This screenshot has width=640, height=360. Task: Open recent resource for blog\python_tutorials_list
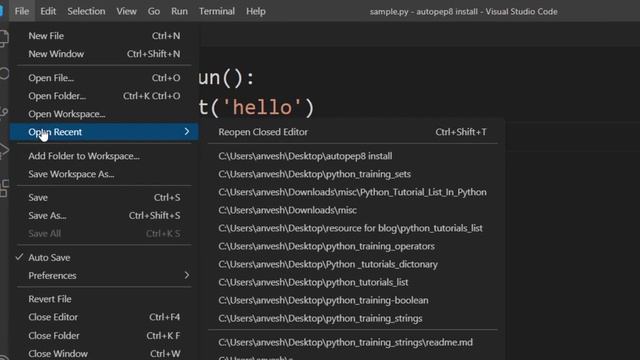tap(353, 228)
